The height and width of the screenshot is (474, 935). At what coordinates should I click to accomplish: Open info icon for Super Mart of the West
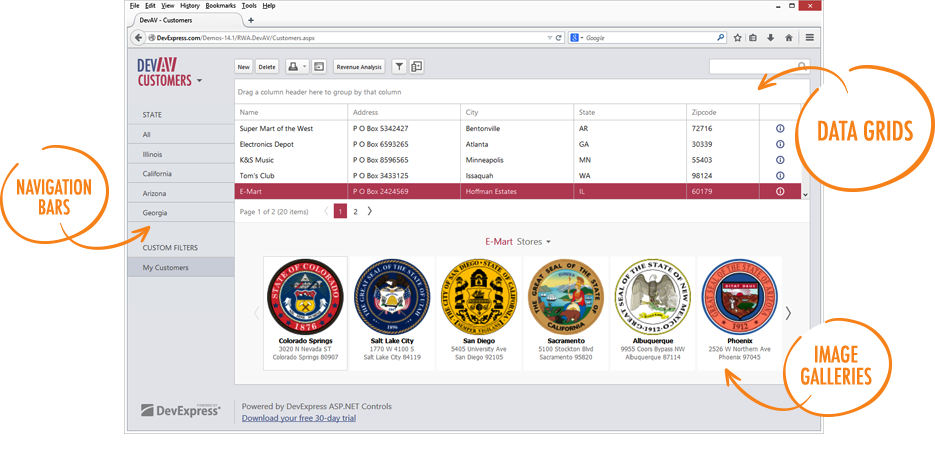tap(779, 128)
